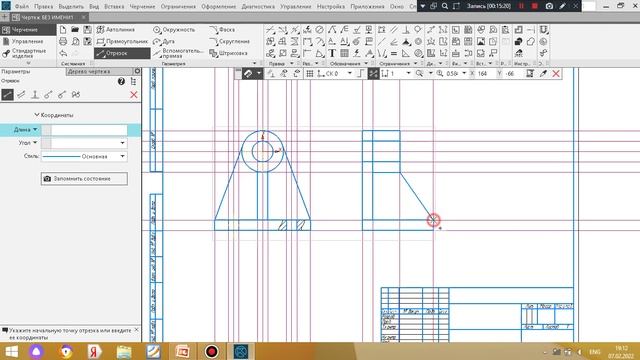Take screenshot with recorder camera icon
This screenshot has height=360, width=640.
(x=549, y=6)
